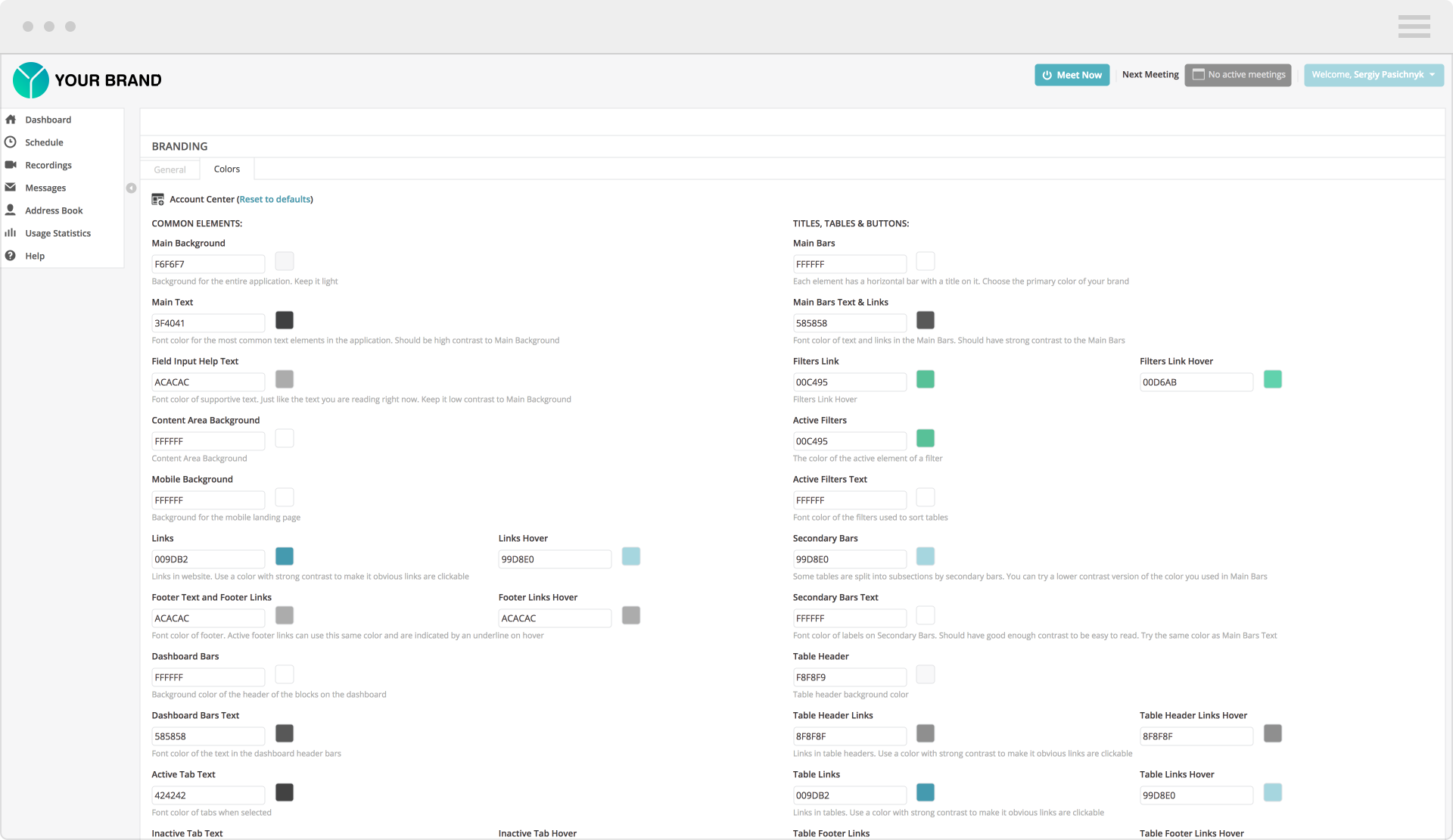Collapse the sidebar with the arrow handle
Image resolution: width=1453 pixels, height=840 pixels.
coord(131,188)
